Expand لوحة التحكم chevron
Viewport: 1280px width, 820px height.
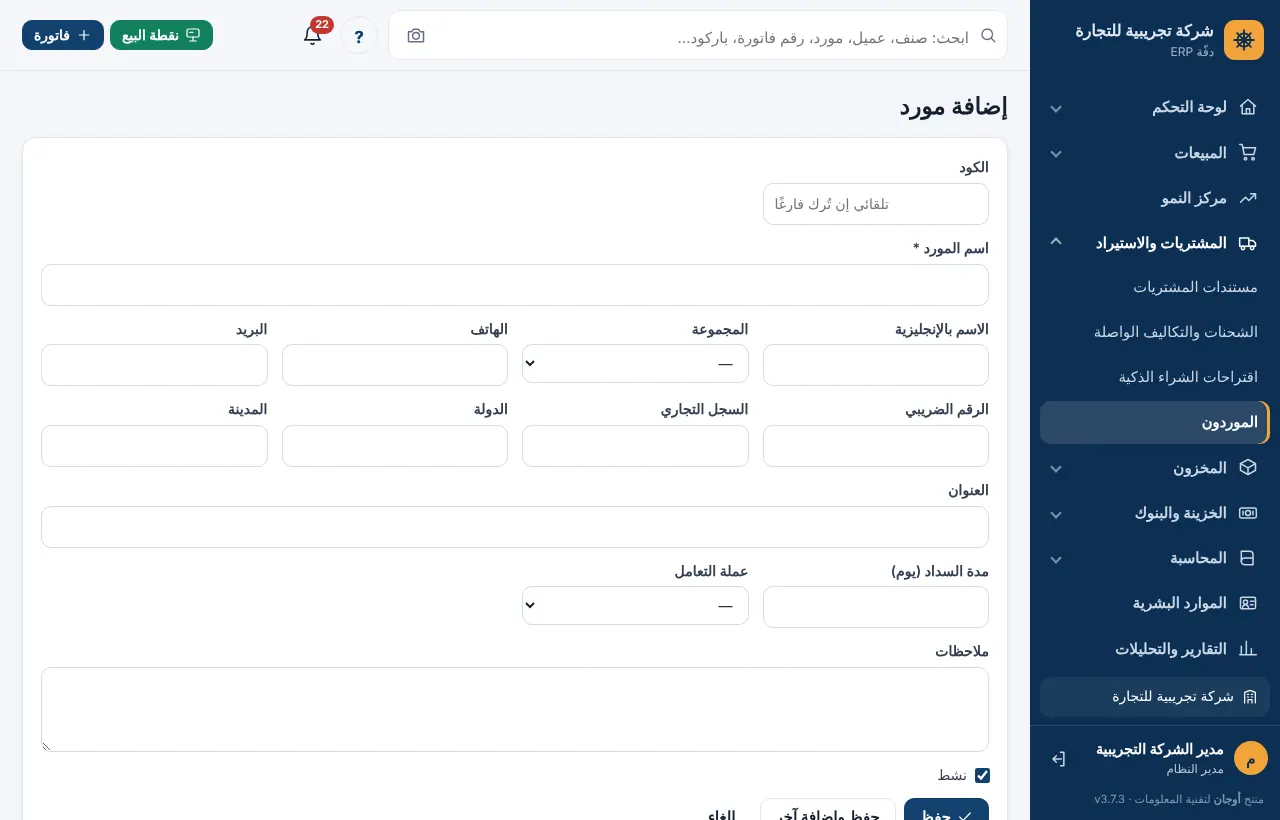click(x=1056, y=108)
